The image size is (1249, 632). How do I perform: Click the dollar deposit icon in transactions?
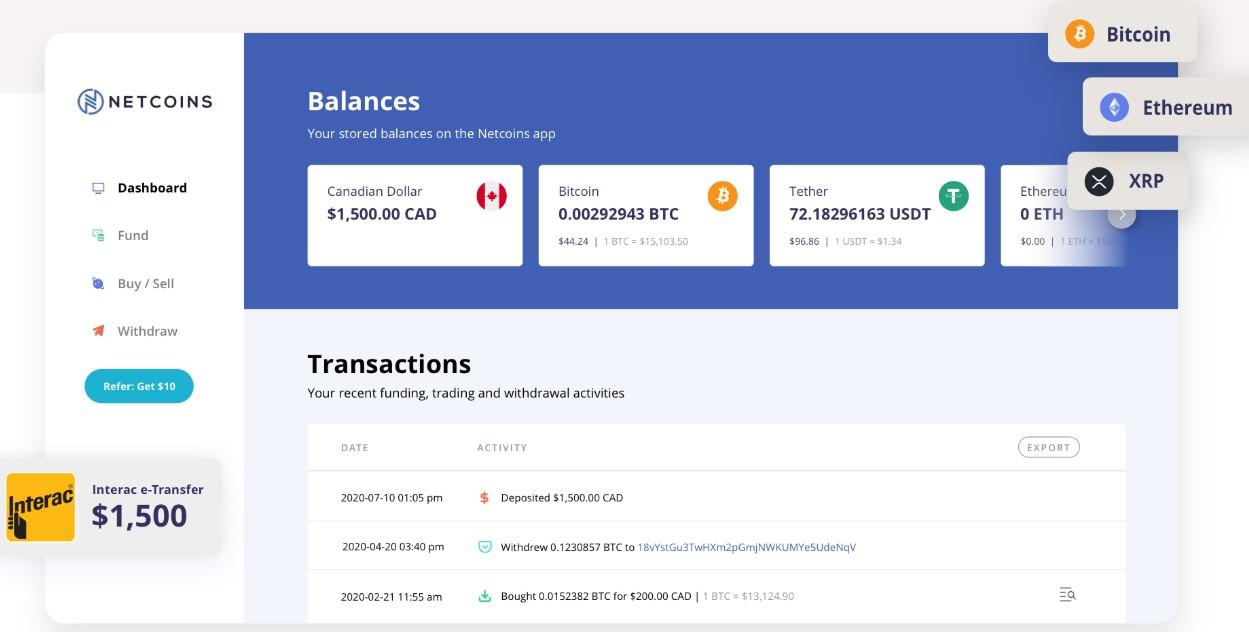tap(484, 498)
